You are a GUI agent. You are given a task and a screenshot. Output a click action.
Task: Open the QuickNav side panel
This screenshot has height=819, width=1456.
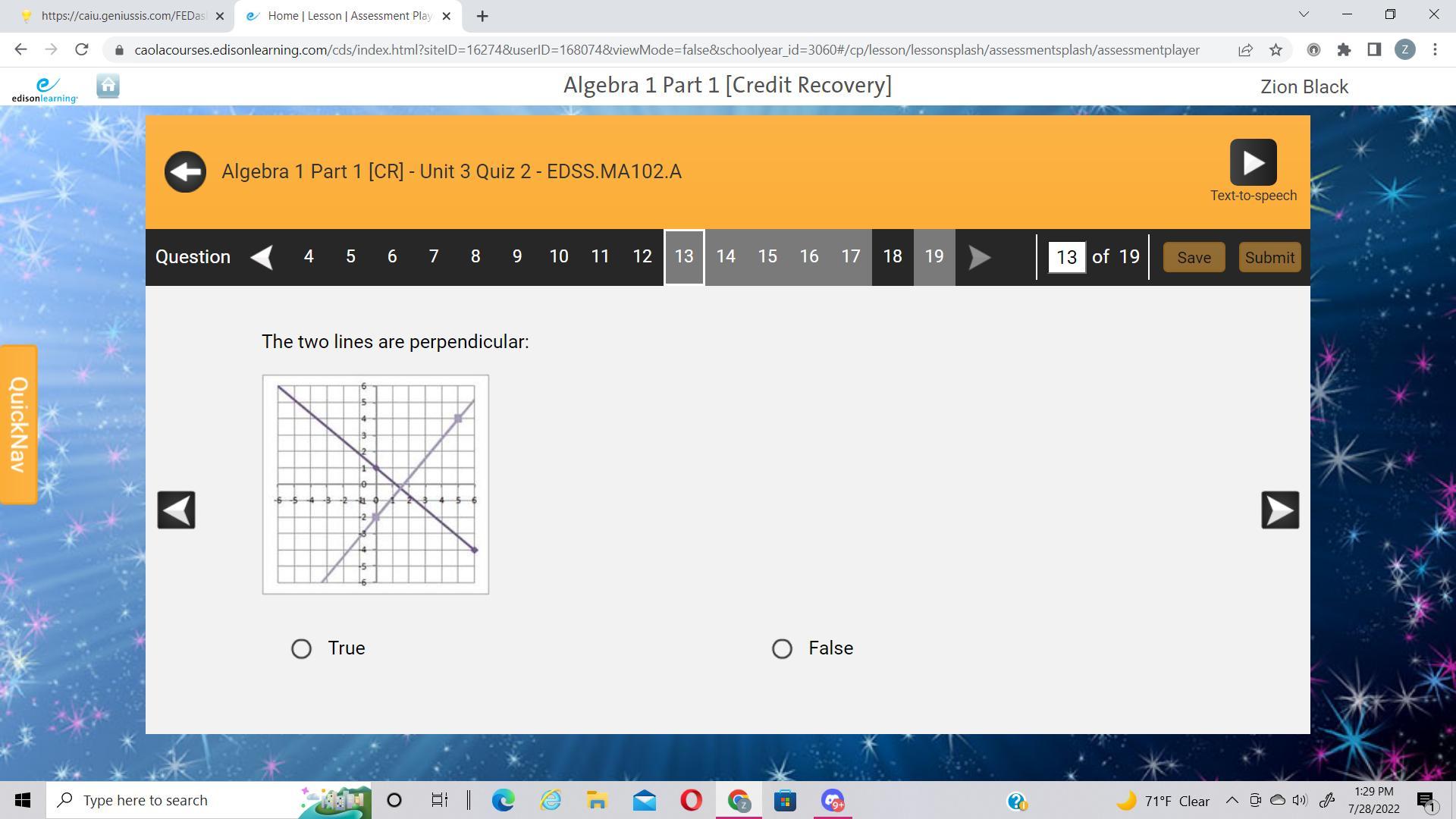coord(18,425)
